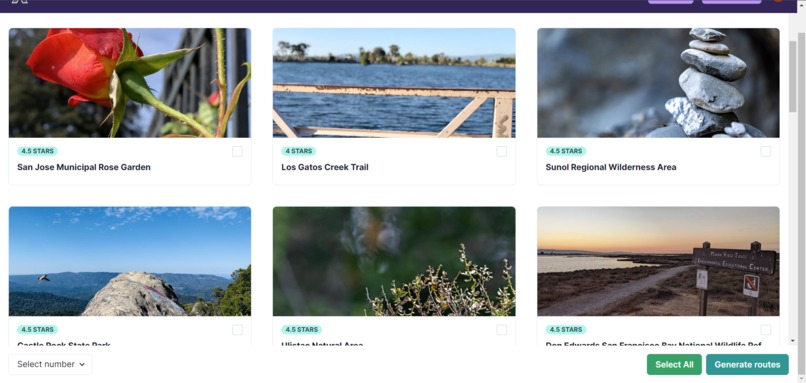This screenshot has height=383, width=806.
Task: Click the 4 STARS badge on Los Gatos Creek Trail
Action: (x=298, y=151)
